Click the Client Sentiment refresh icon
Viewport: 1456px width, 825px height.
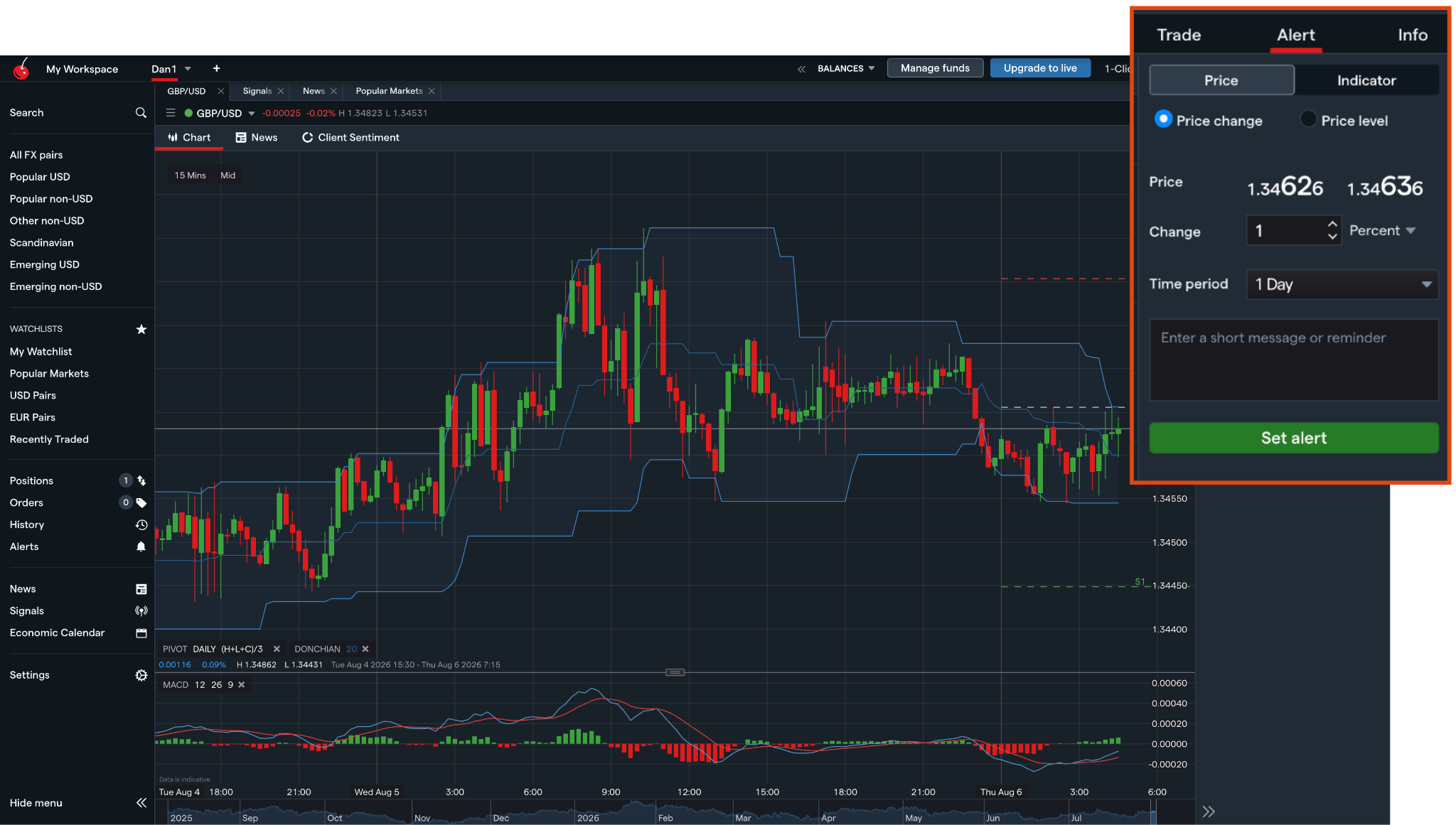pyautogui.click(x=308, y=138)
